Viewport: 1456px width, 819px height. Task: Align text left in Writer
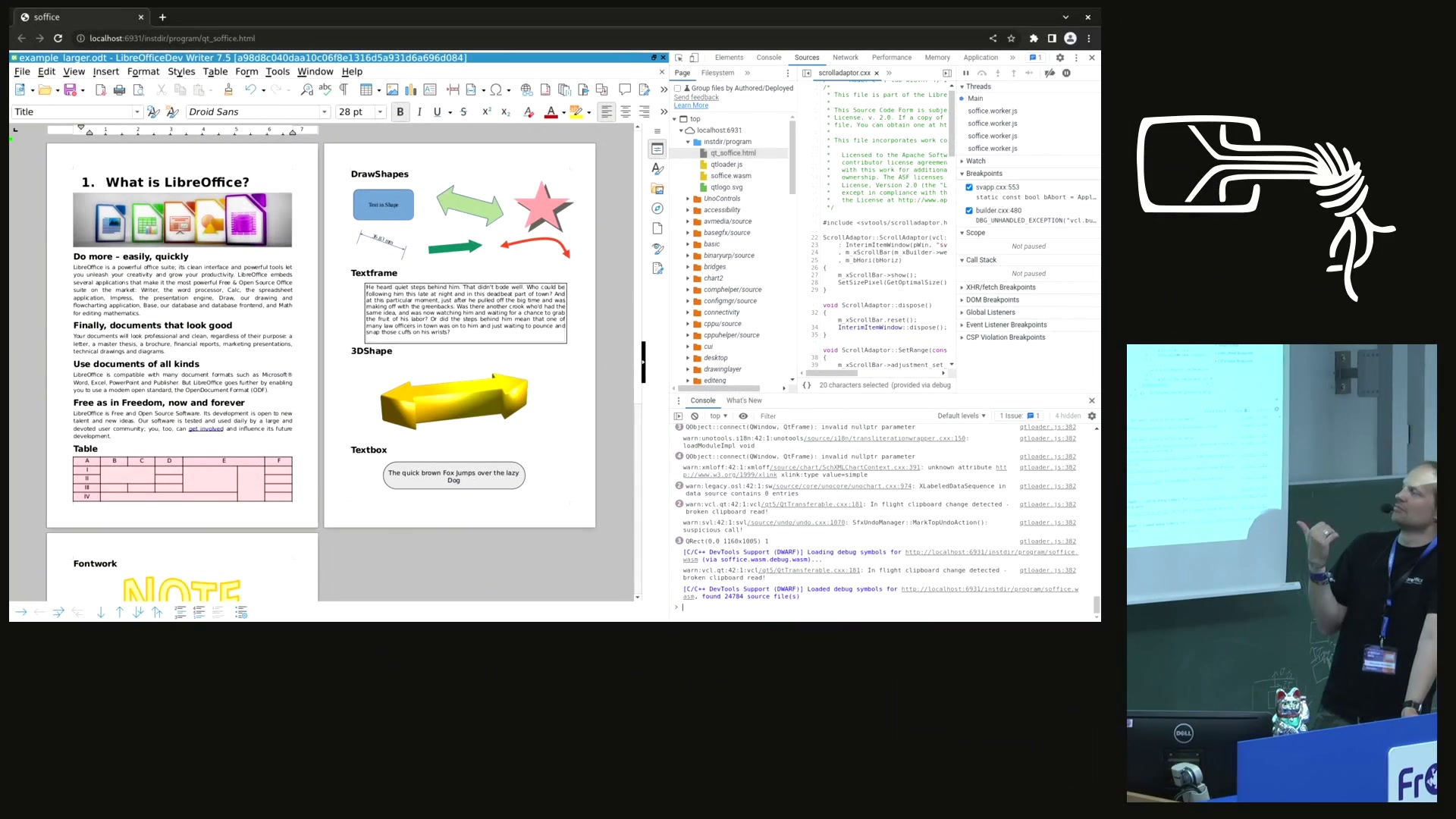pos(607,112)
